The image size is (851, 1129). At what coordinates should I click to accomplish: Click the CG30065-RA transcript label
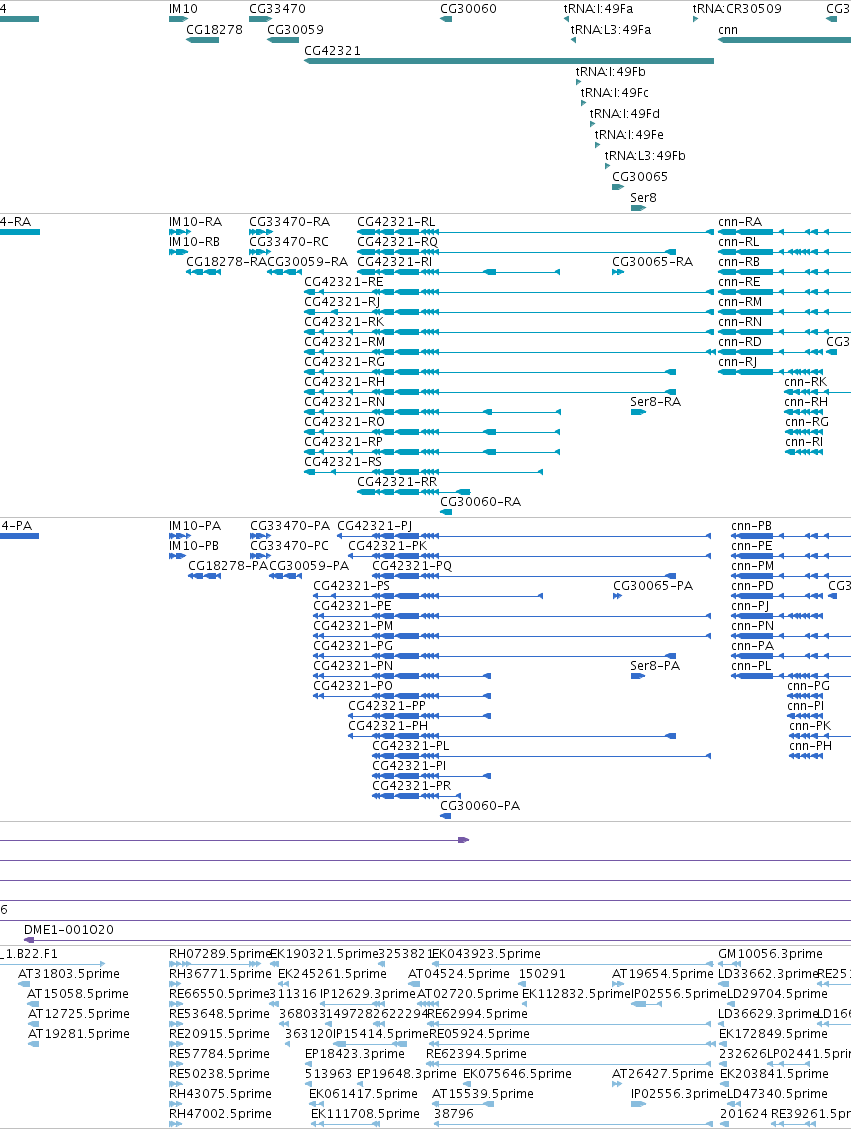click(x=652, y=262)
